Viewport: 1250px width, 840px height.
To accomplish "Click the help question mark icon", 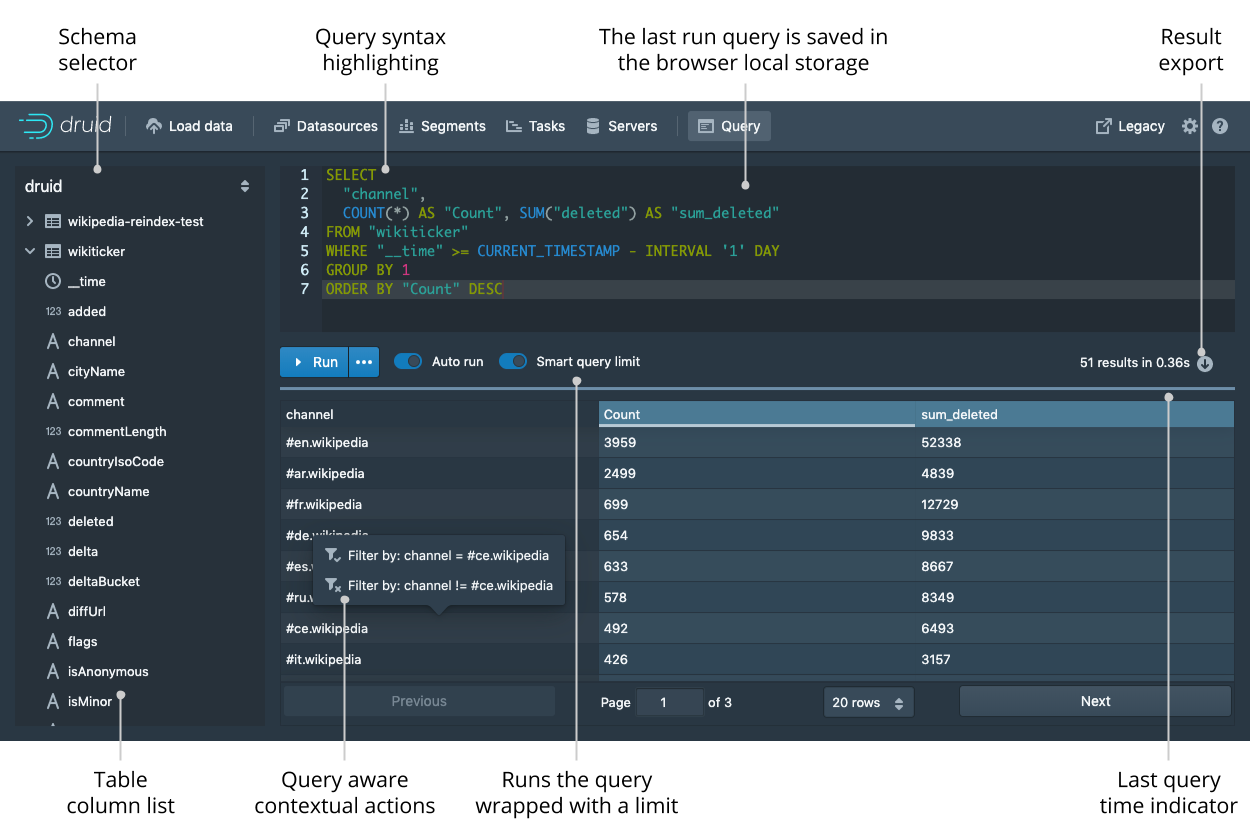I will tap(1220, 126).
